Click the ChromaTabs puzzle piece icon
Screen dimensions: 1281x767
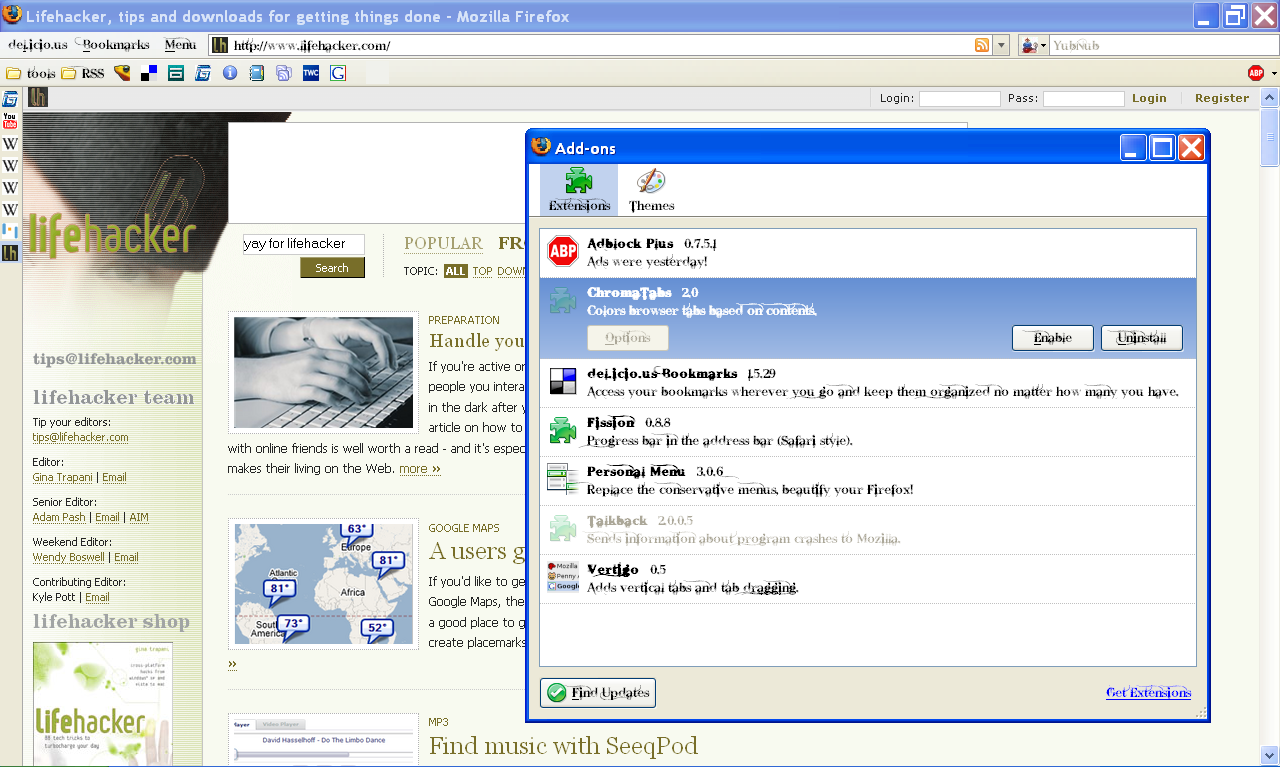pos(563,300)
